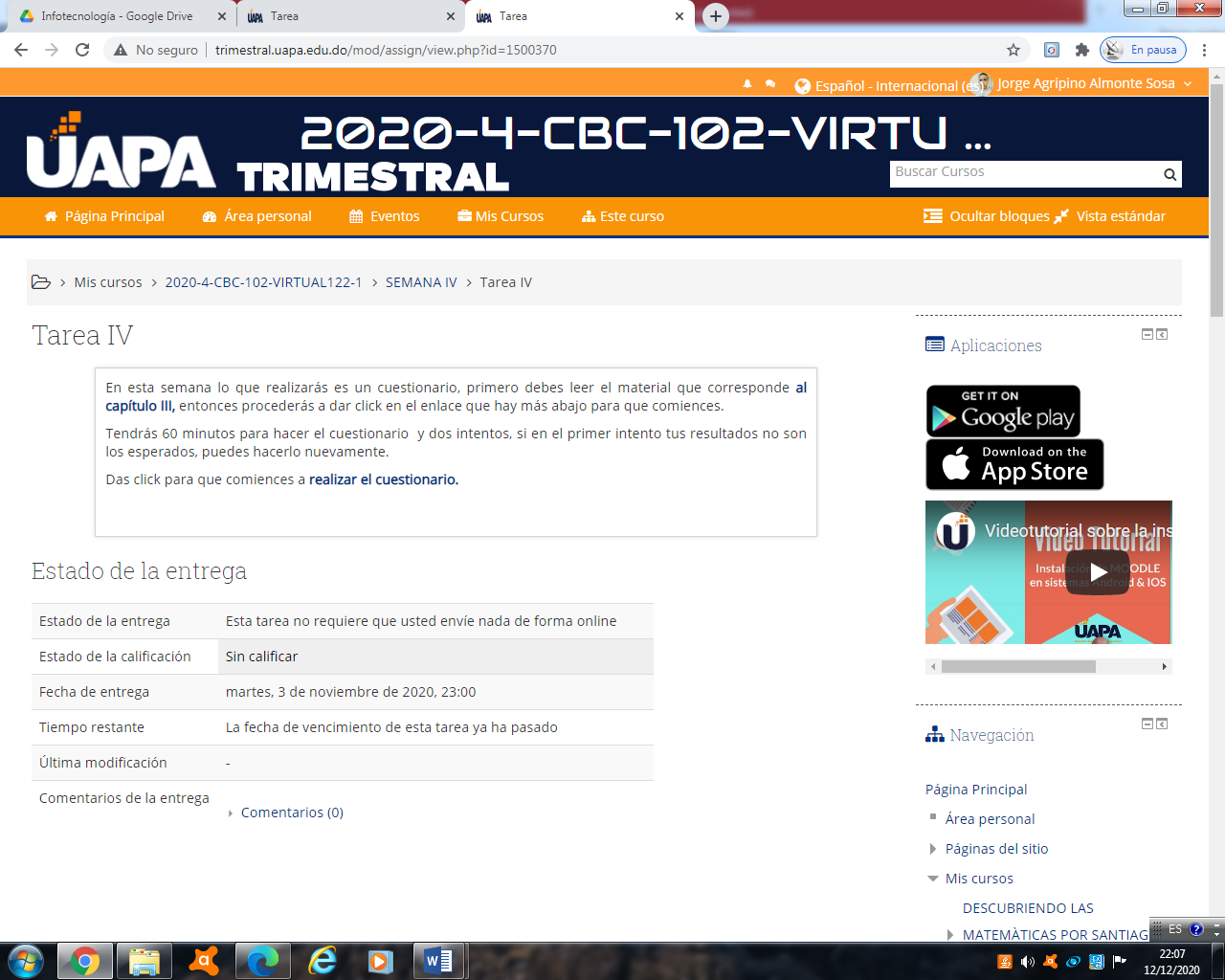The image size is (1225, 980).
Task: Collapse the Aplicaciones block with minus icon
Action: [x=1147, y=334]
